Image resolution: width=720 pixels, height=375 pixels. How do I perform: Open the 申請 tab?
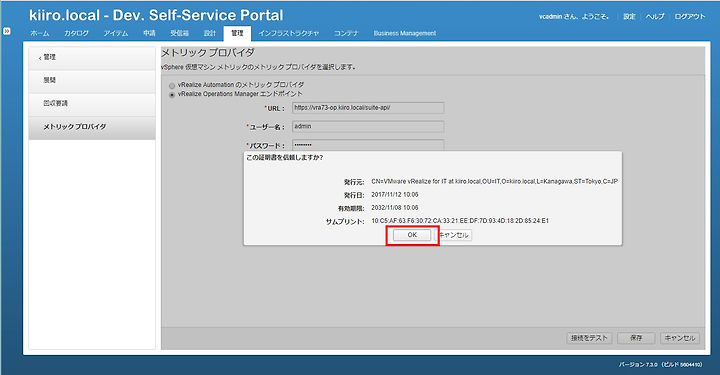149,34
